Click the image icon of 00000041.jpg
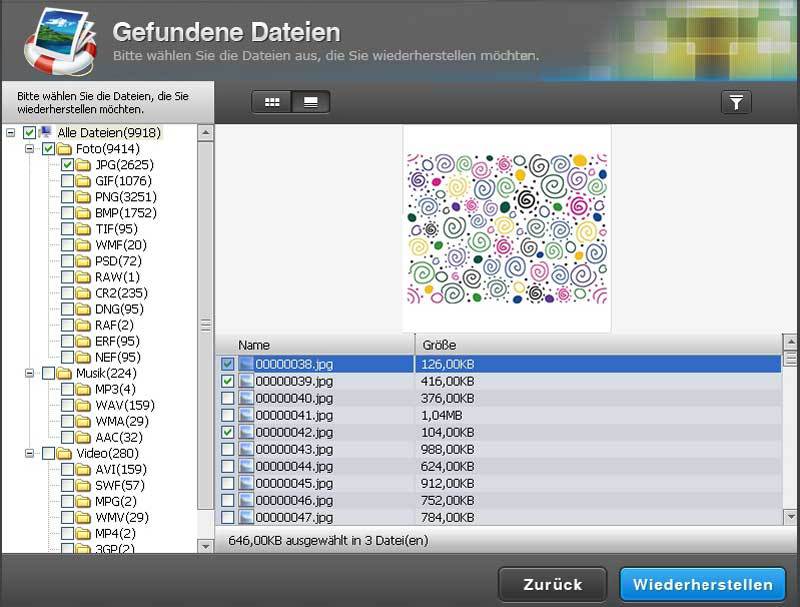This screenshot has height=607, width=800. (246, 415)
